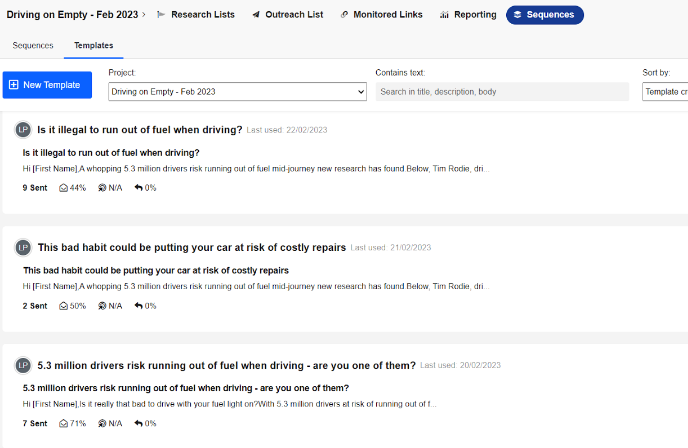Click click-rate icon in 7 Sent row
The width and height of the screenshot is (688, 448).
coord(102,423)
